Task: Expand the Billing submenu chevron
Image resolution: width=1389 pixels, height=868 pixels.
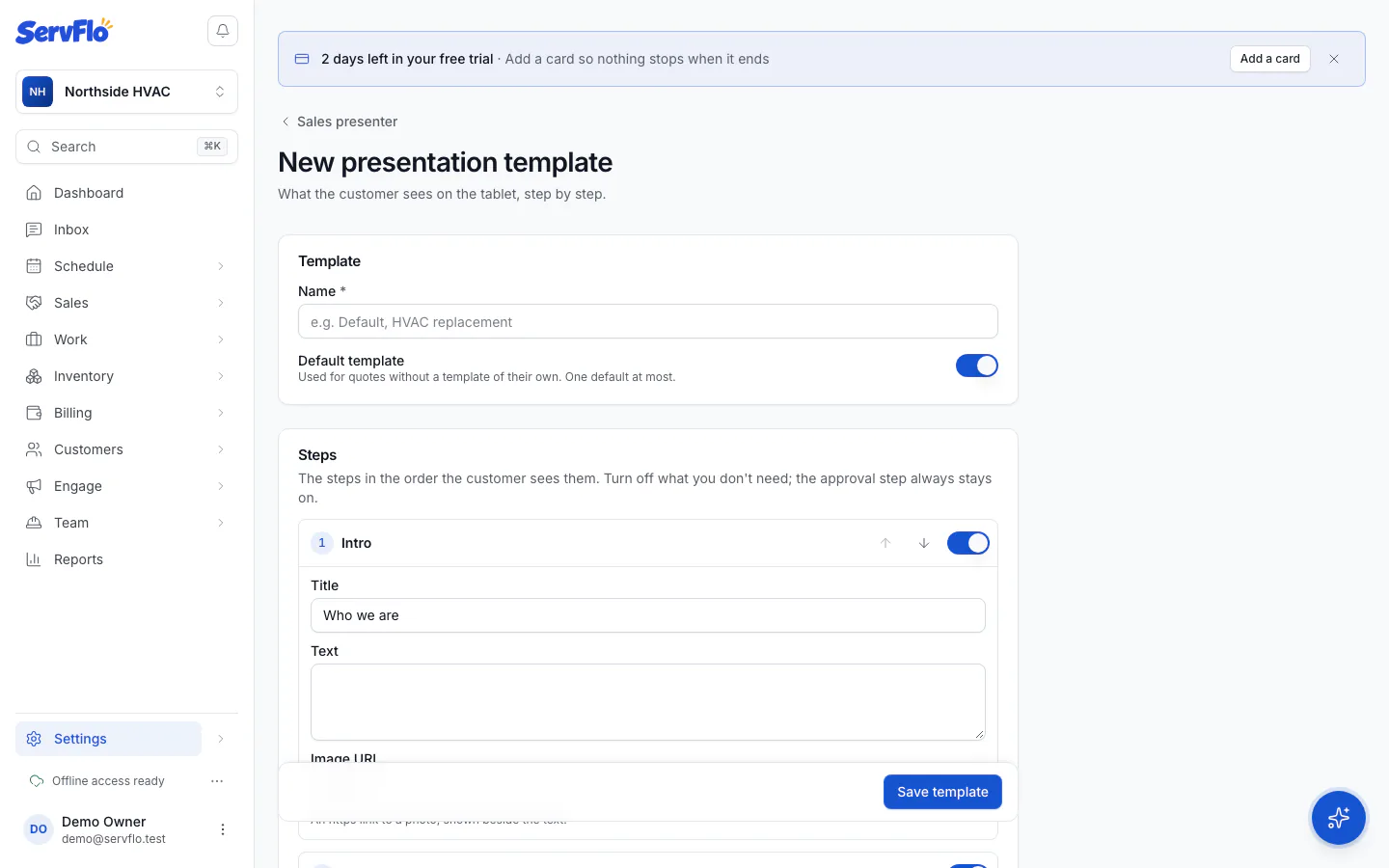Action: (221, 413)
